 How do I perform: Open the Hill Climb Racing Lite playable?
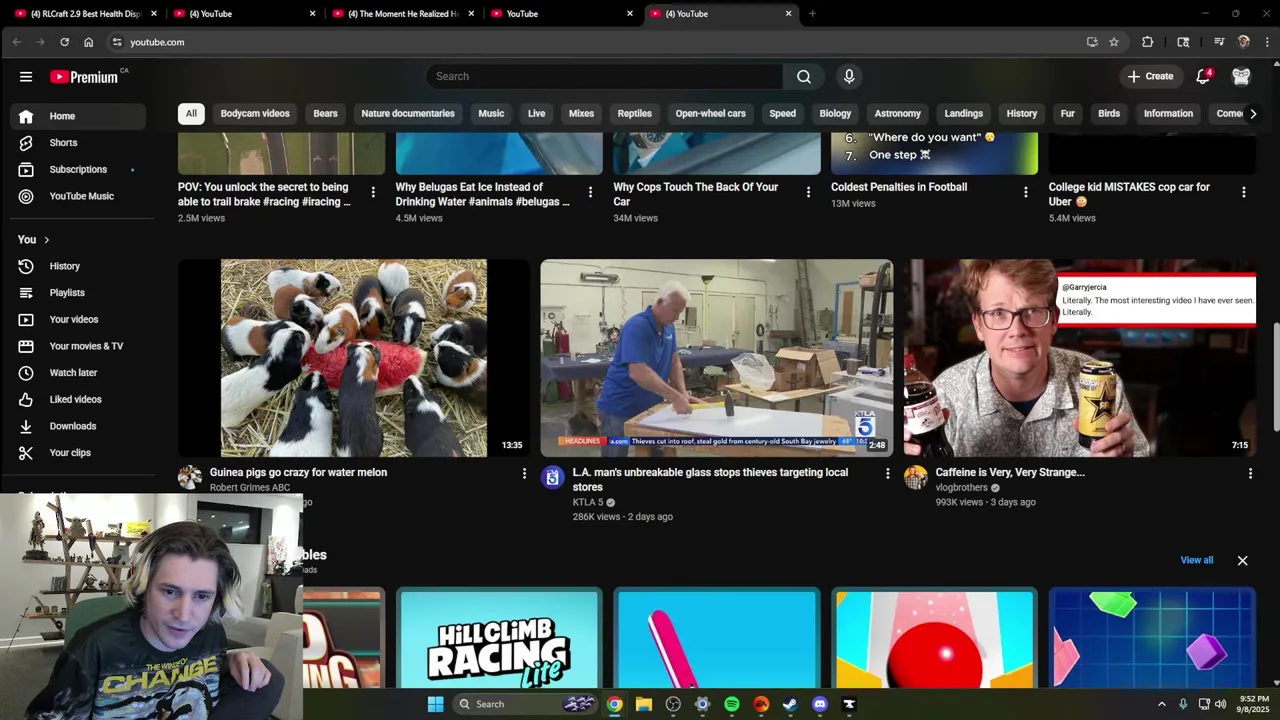point(499,638)
